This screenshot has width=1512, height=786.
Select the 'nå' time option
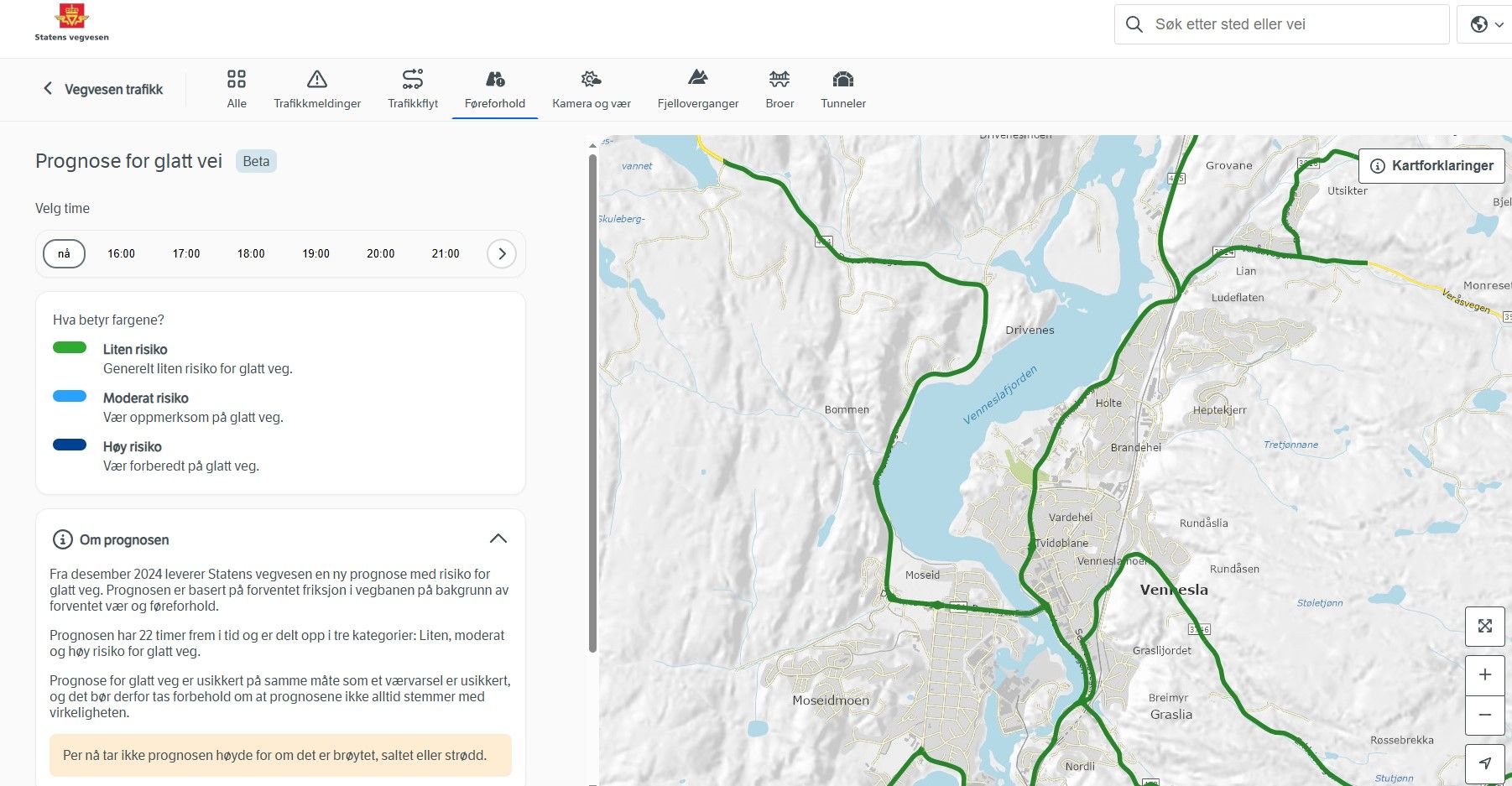click(64, 253)
